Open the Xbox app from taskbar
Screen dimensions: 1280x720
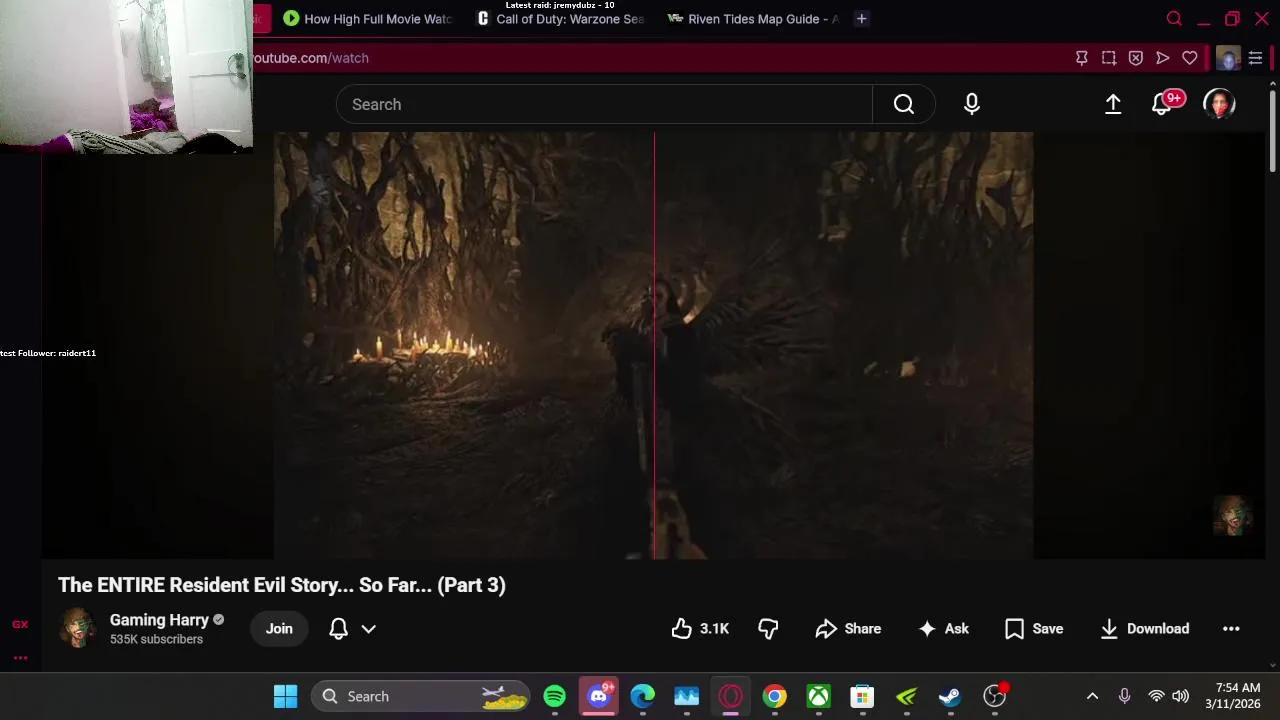tap(818, 696)
